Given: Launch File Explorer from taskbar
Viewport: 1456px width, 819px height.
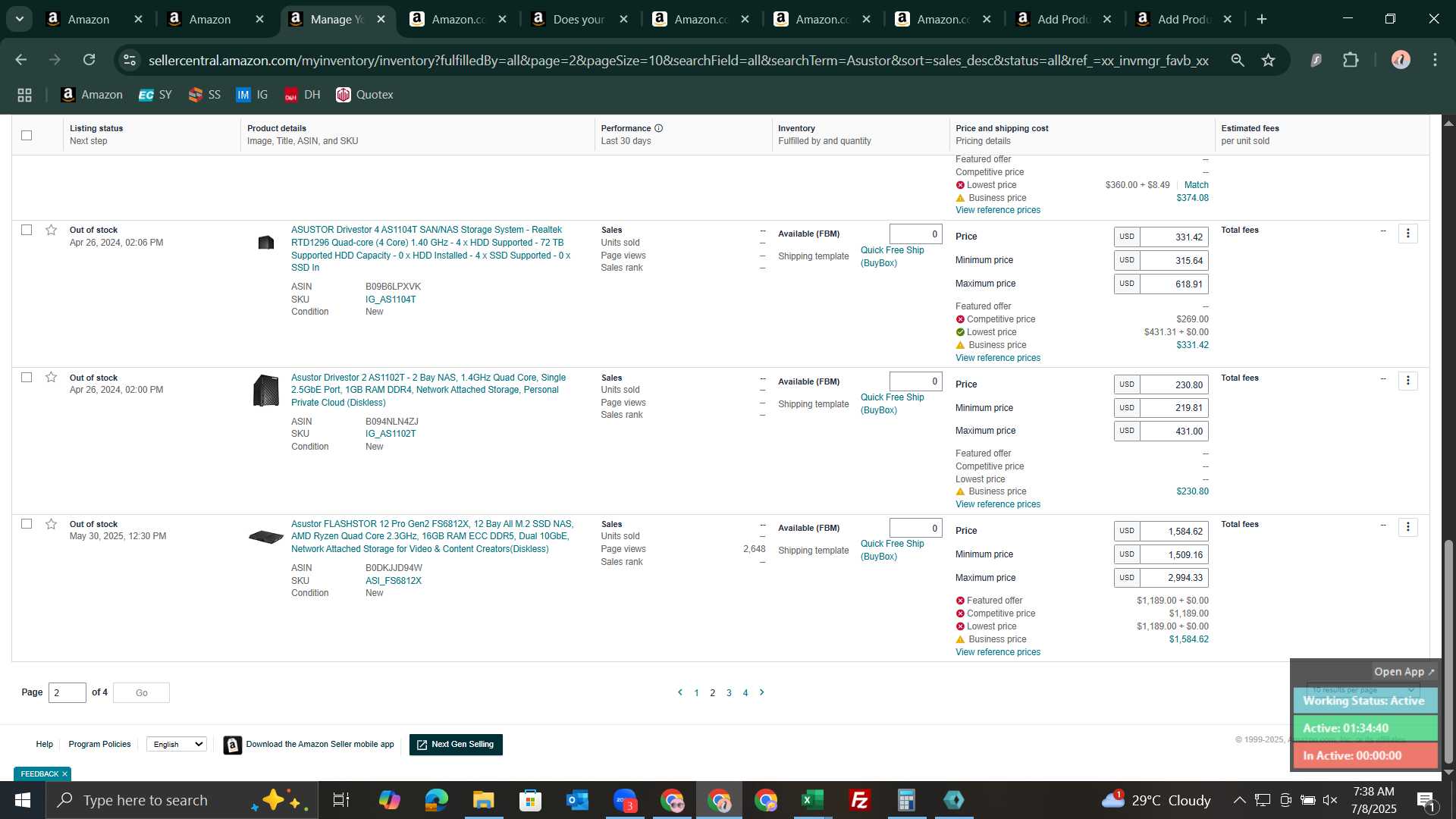Looking at the screenshot, I should click(483, 800).
